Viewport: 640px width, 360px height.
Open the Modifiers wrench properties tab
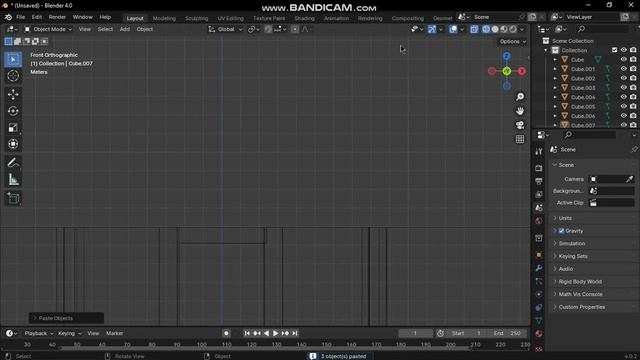click(x=539, y=268)
